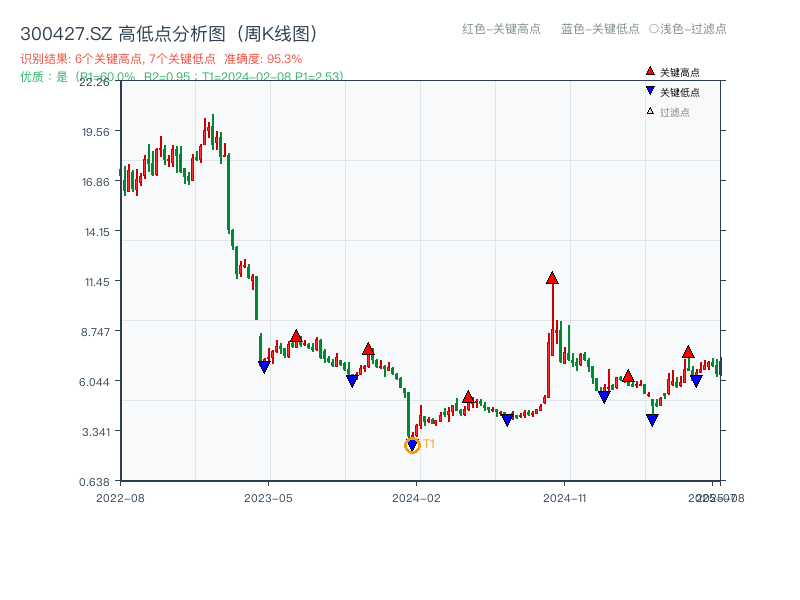The width and height of the screenshot is (800, 600).
Task: Select the orange-circled T1 low point marker
Action: (x=412, y=445)
